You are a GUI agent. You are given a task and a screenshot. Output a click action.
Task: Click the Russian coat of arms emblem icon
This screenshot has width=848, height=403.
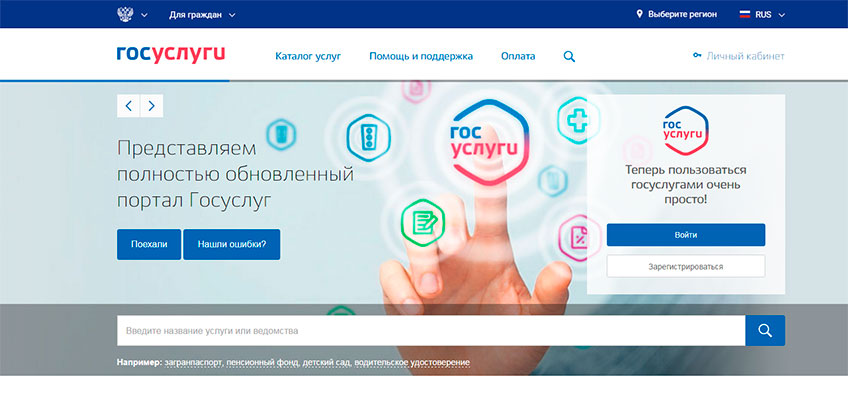click(125, 15)
